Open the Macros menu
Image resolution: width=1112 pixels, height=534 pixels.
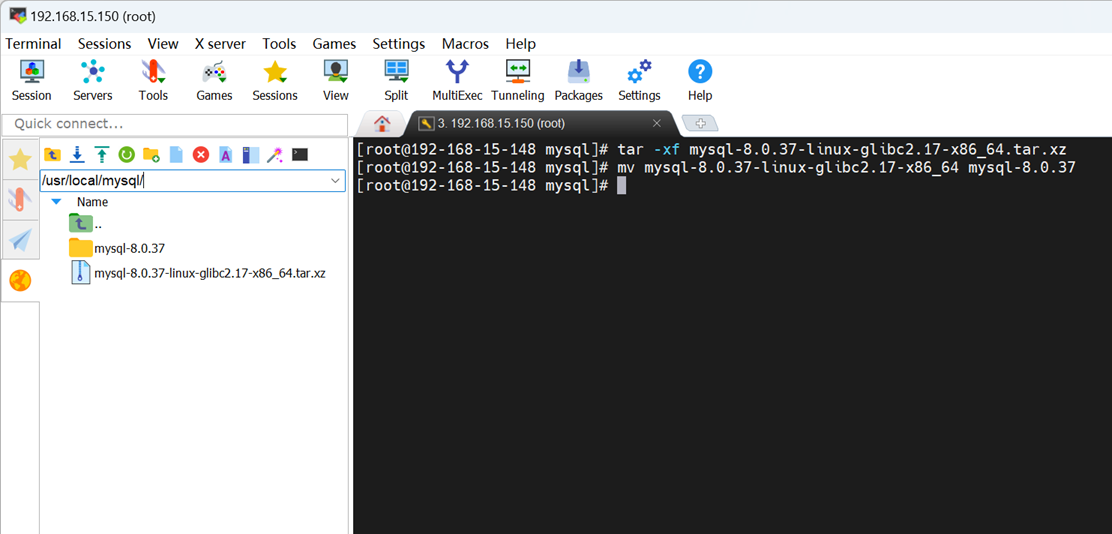[465, 44]
